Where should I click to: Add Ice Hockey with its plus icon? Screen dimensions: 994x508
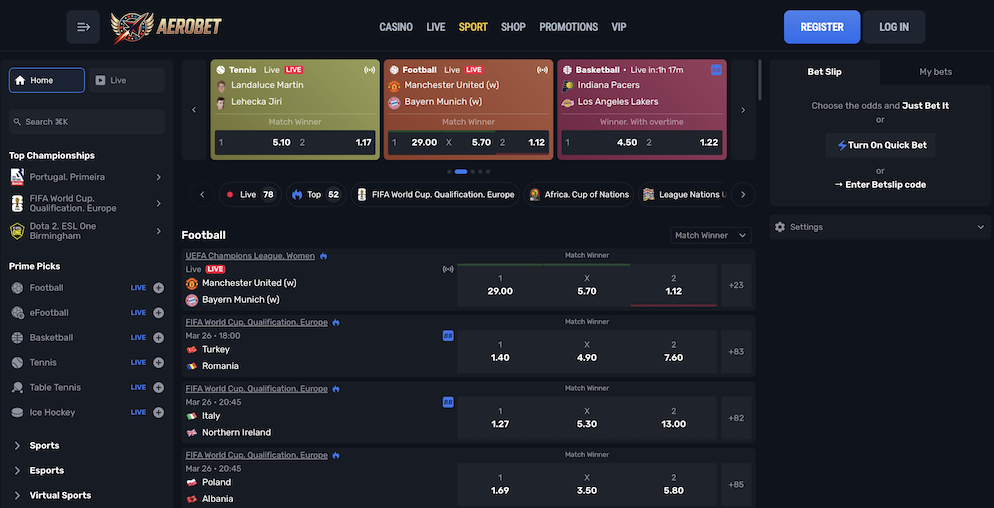(158, 412)
